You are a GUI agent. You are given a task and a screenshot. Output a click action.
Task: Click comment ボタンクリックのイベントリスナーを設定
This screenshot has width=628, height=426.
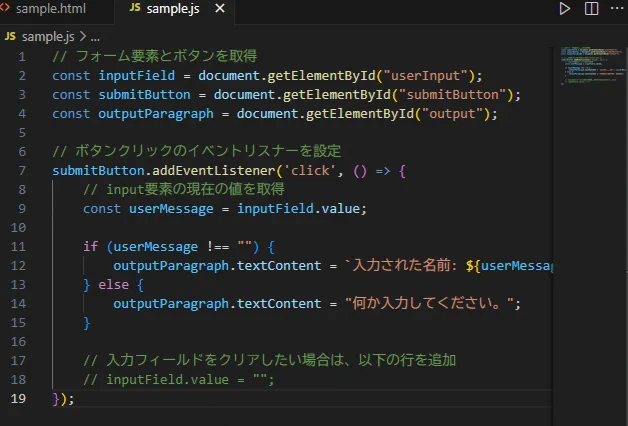[x=197, y=151]
